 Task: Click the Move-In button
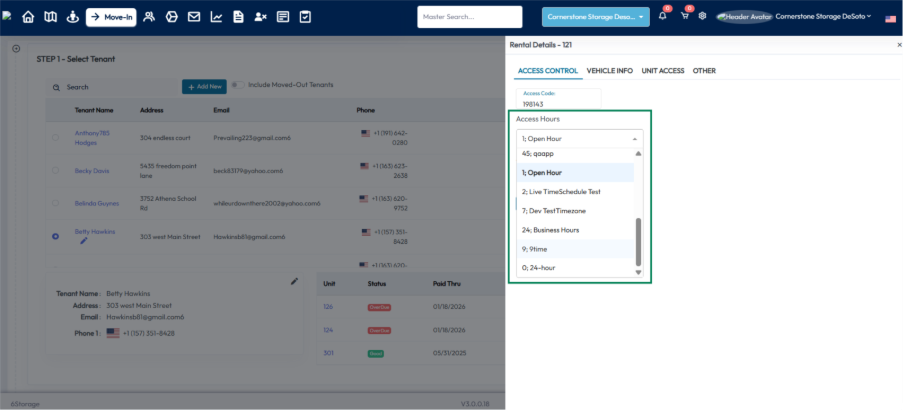(x=111, y=17)
